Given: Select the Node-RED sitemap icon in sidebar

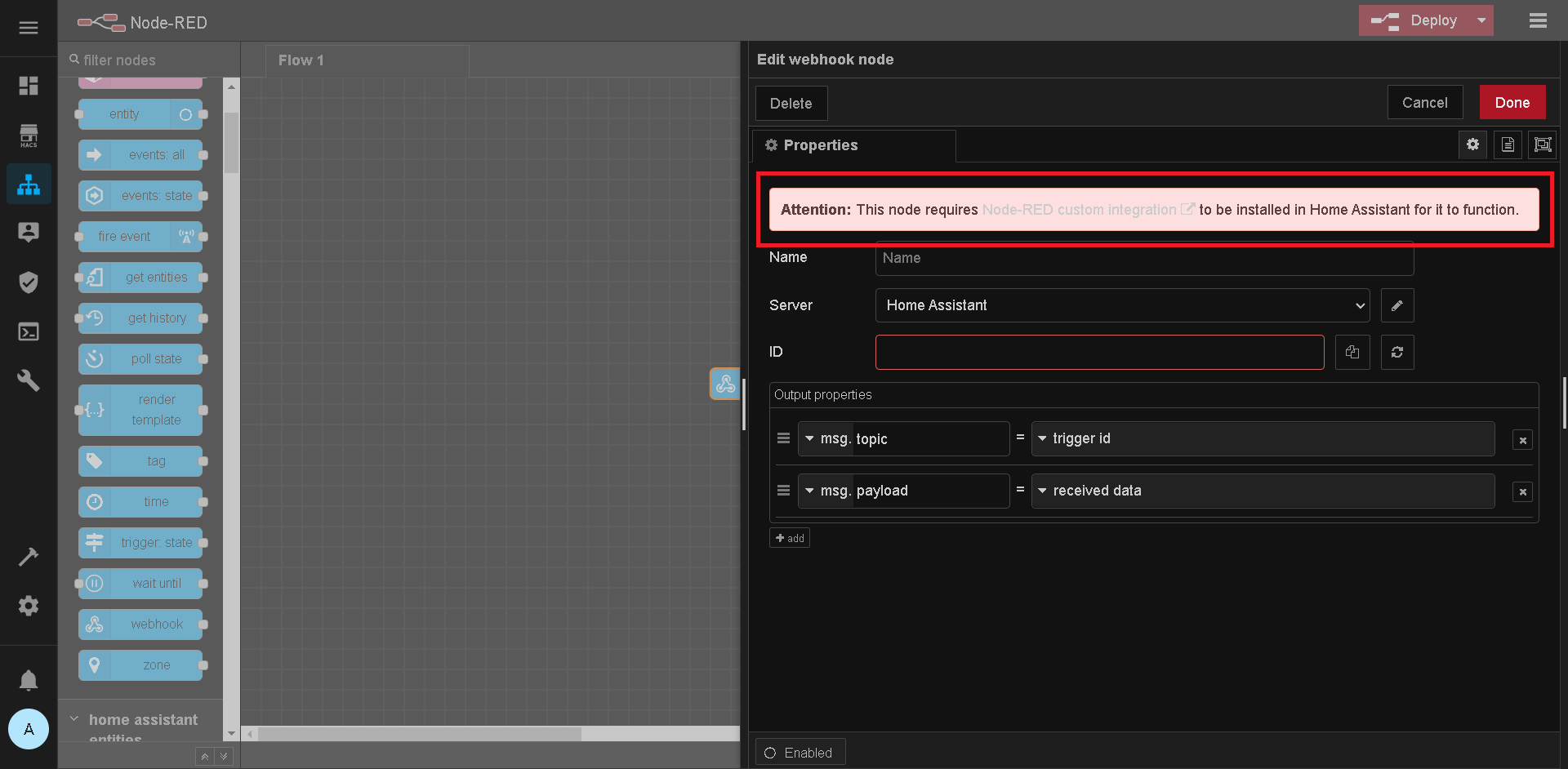Looking at the screenshot, I should (x=29, y=184).
